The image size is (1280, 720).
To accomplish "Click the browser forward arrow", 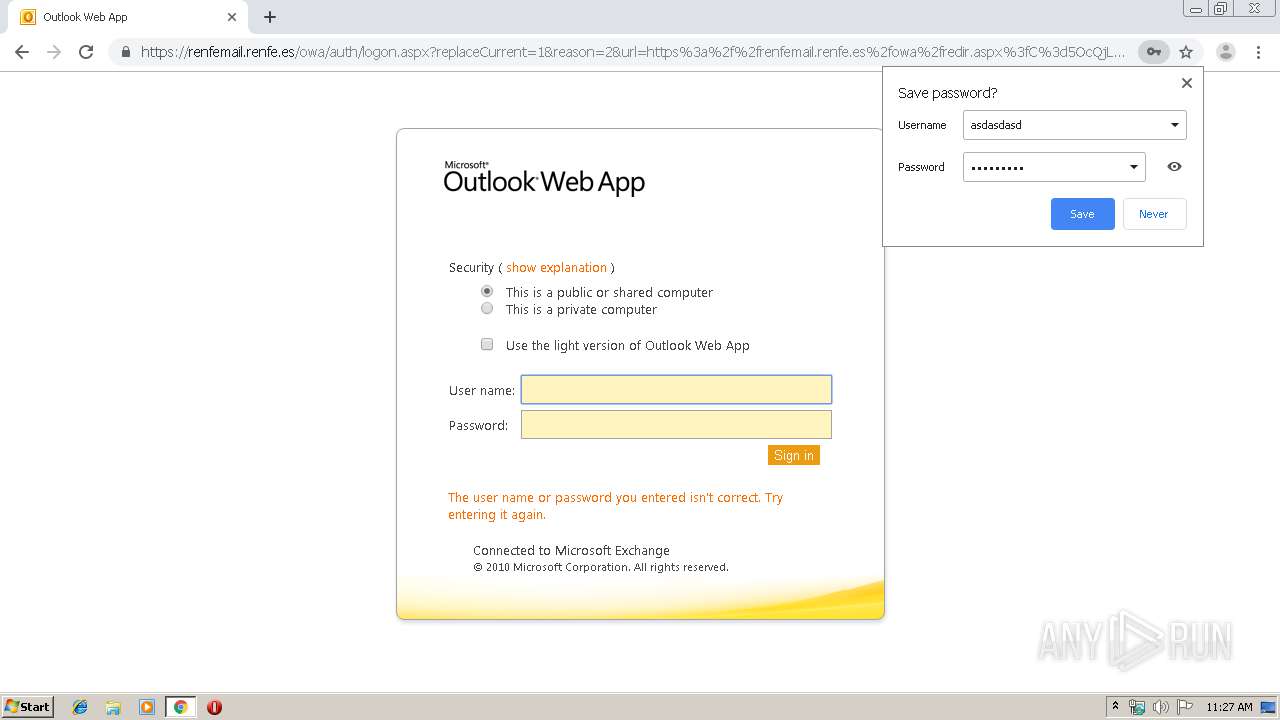I will pos(54,52).
